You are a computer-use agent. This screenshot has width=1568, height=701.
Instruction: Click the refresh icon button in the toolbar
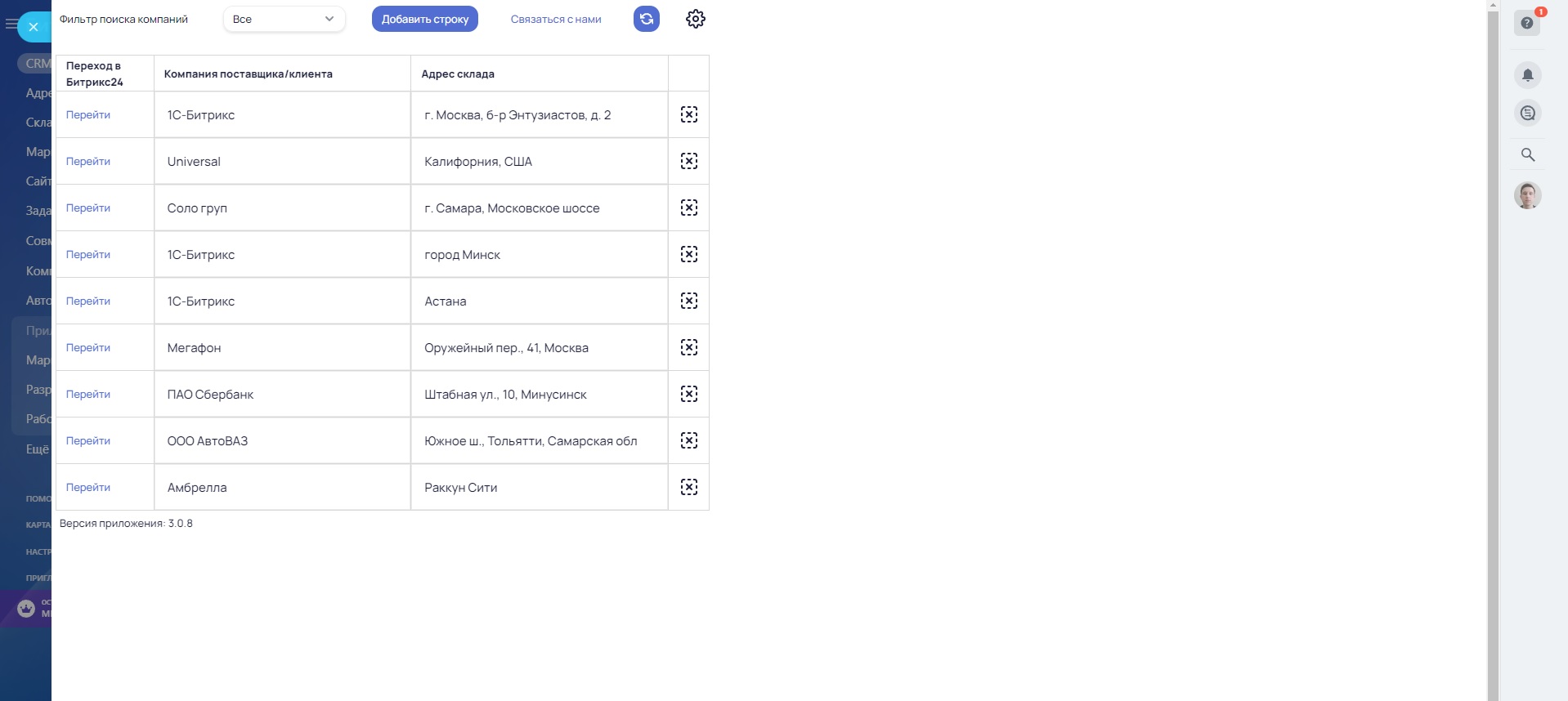[646, 19]
